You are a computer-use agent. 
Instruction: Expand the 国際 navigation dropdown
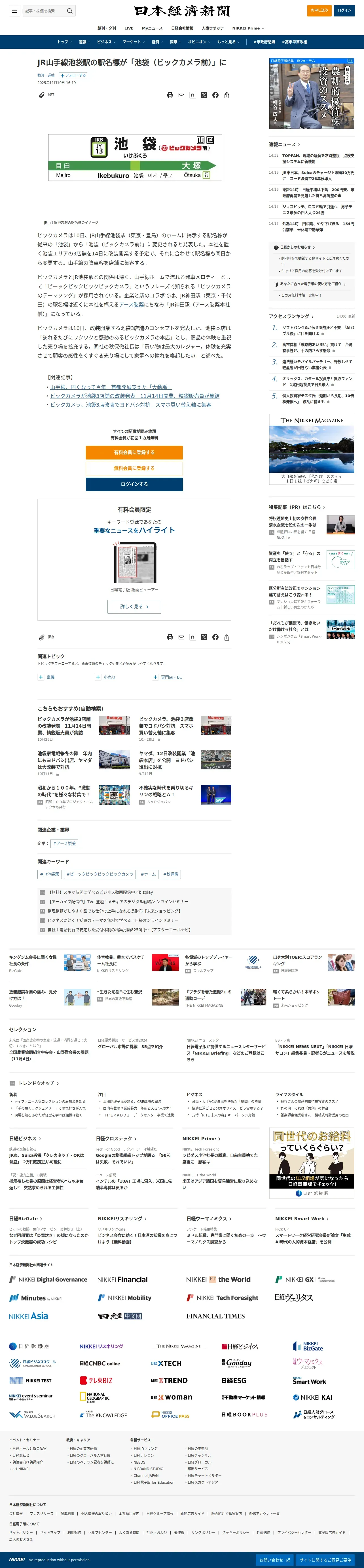tap(175, 42)
